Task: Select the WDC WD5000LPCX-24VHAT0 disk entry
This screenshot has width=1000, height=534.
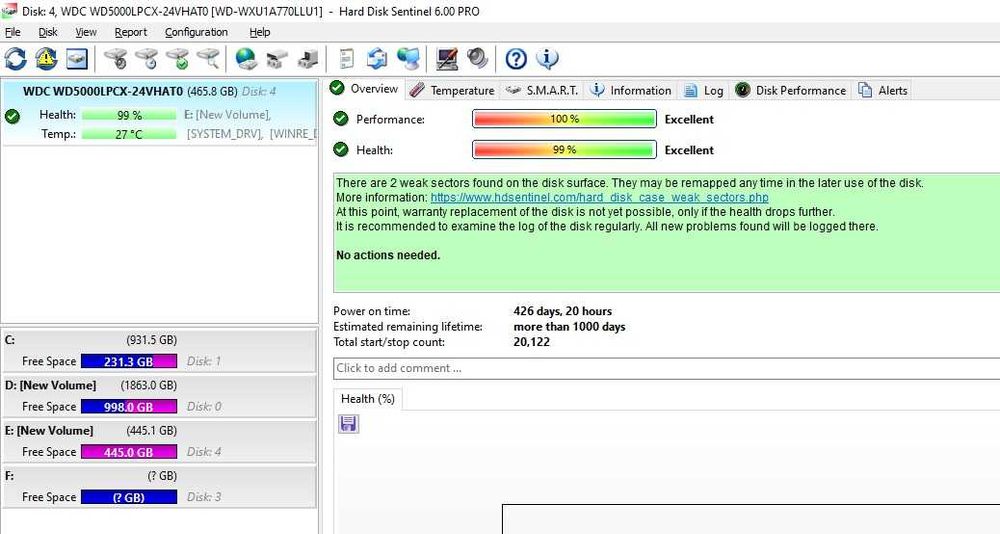Action: [159, 113]
